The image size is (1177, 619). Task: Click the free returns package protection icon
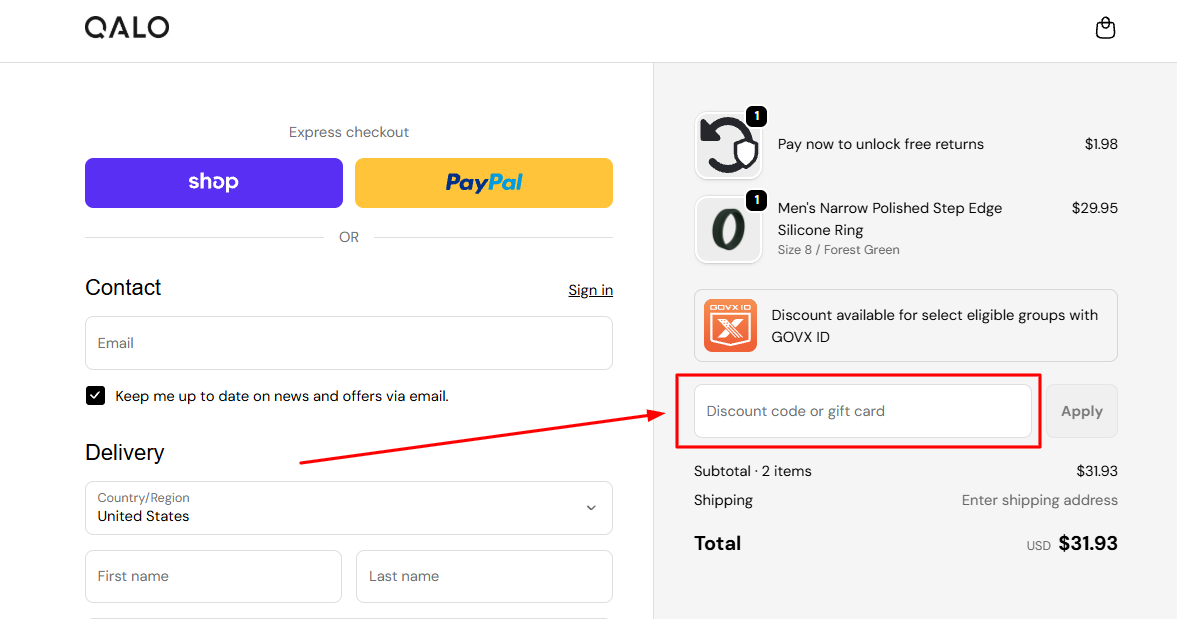point(729,145)
